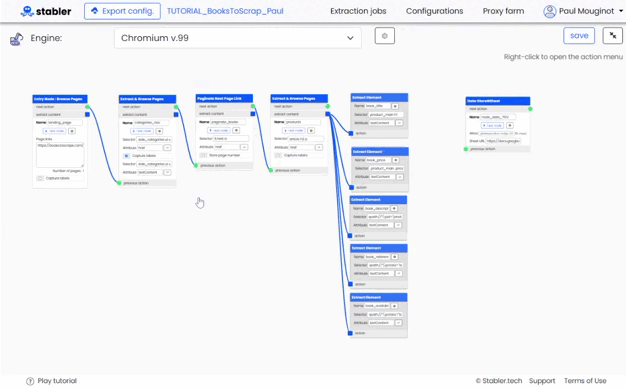
Task: Enable Store page number checkbox
Action: coord(203,155)
